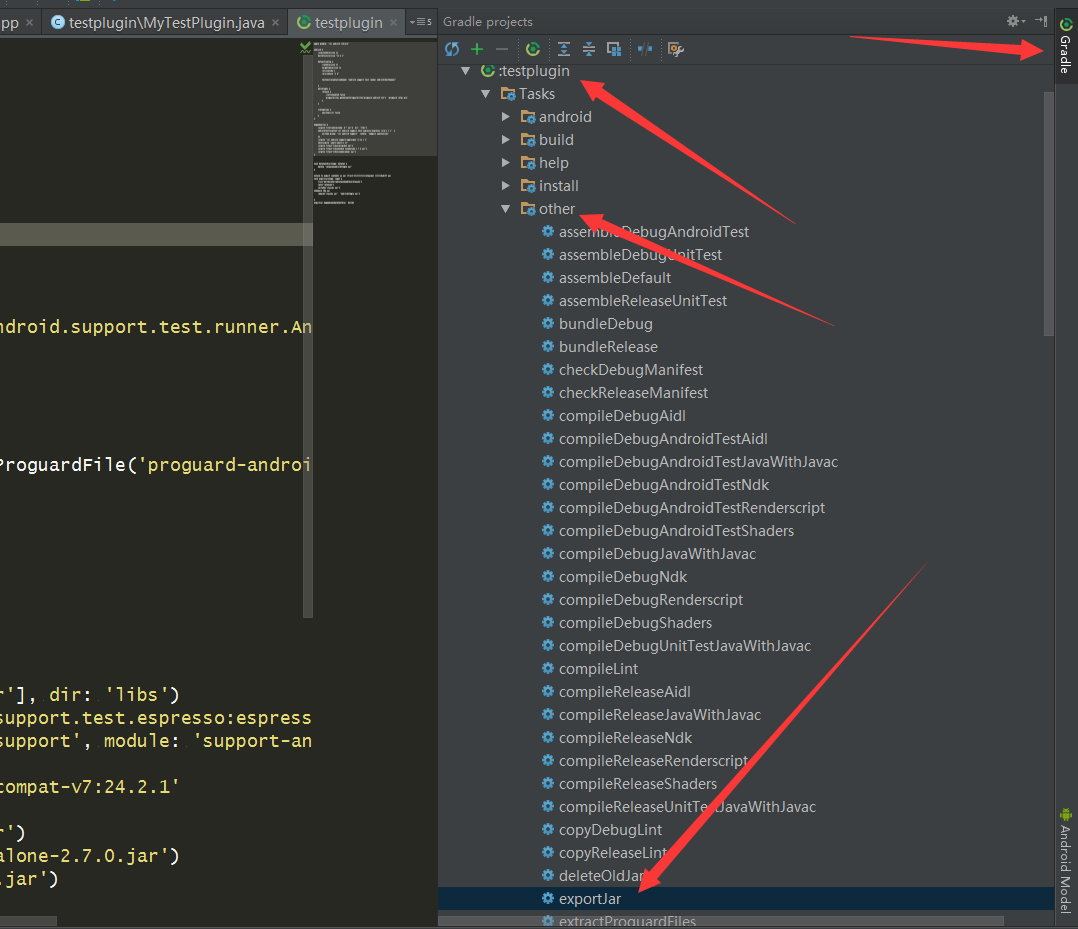Click the Refresh all Gradle projects icon
Viewport: 1078px width, 929px height.
(452, 49)
